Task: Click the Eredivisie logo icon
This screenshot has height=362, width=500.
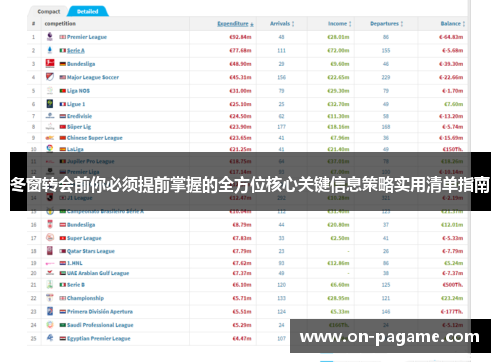Action: click(50, 116)
